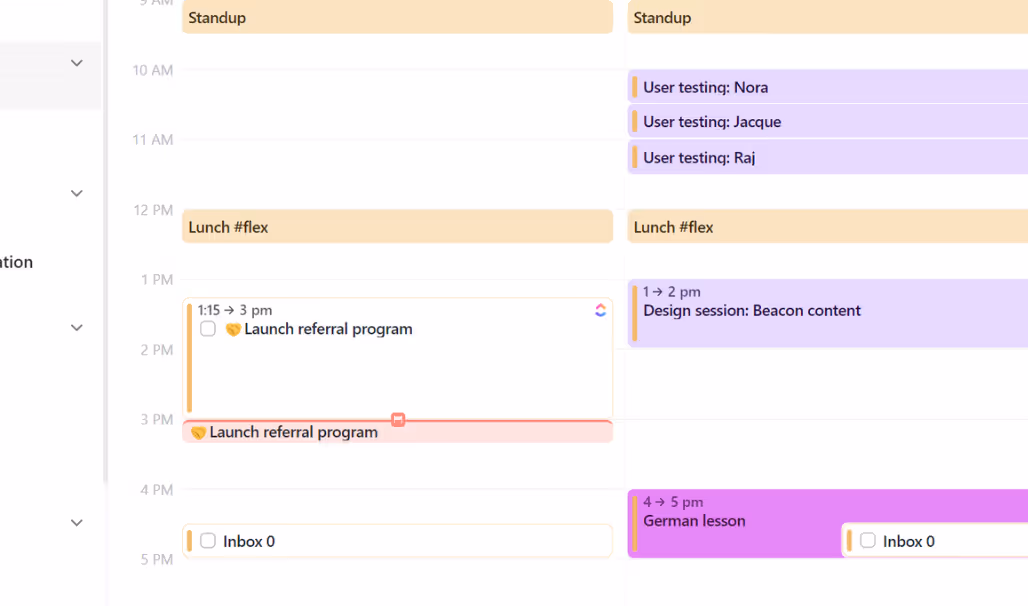Mark first-column Inbox 0 as complete
1028x606 pixels.
click(208, 541)
